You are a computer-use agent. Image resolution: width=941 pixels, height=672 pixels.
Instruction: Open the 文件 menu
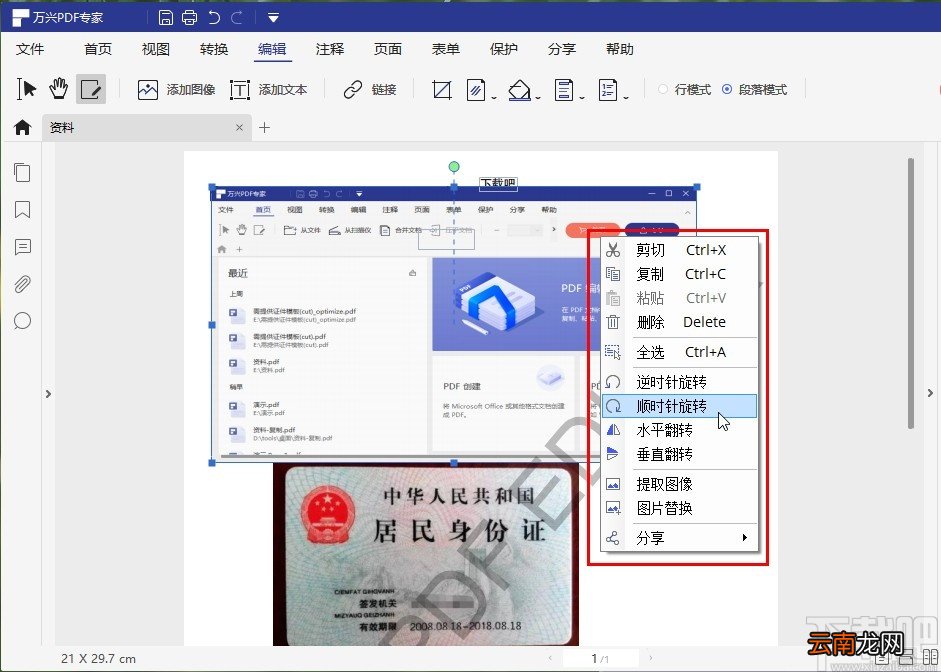point(30,49)
